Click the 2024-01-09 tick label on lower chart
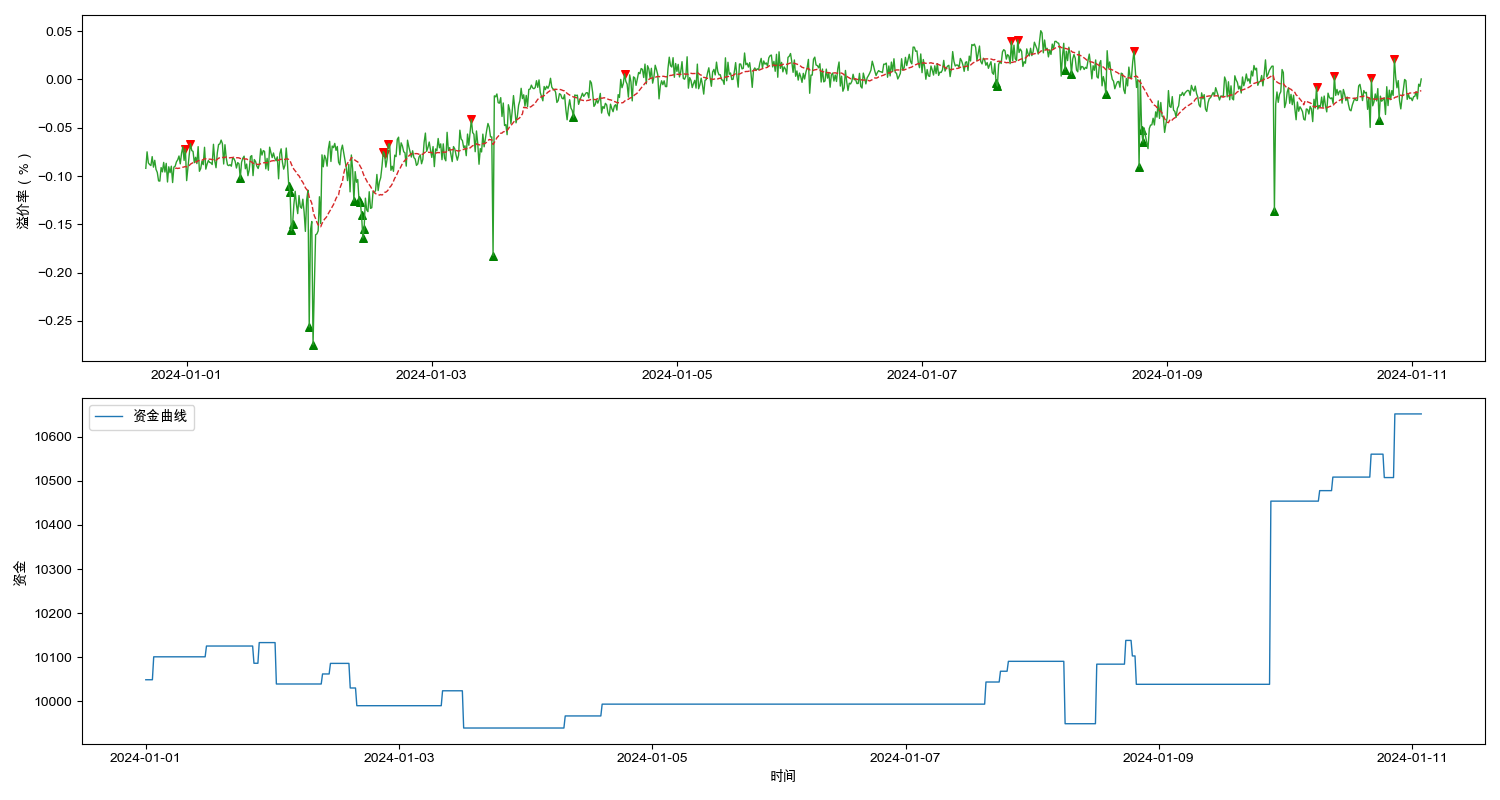The height and width of the screenshot is (800, 1500). pyautogui.click(x=1159, y=757)
